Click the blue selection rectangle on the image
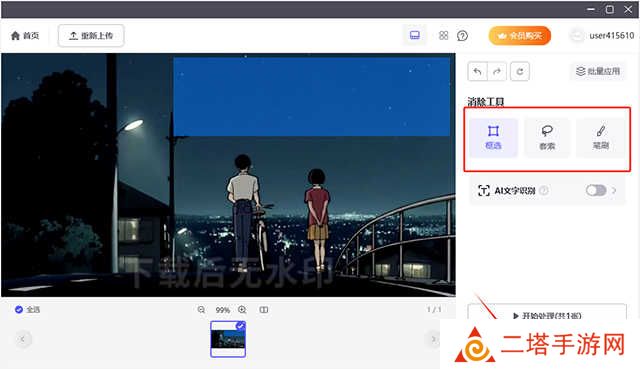The height and width of the screenshot is (369, 640). click(311, 96)
